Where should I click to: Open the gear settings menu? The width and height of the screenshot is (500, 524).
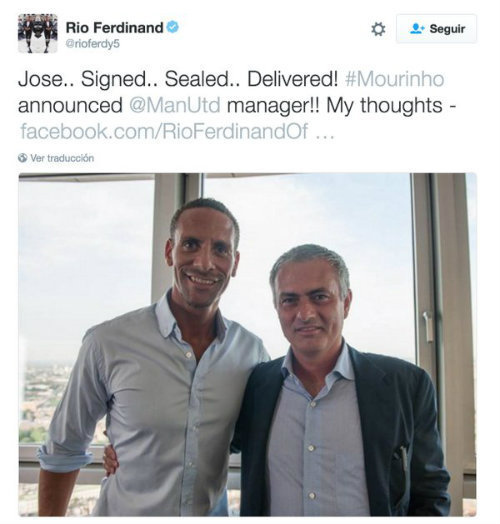(x=378, y=29)
